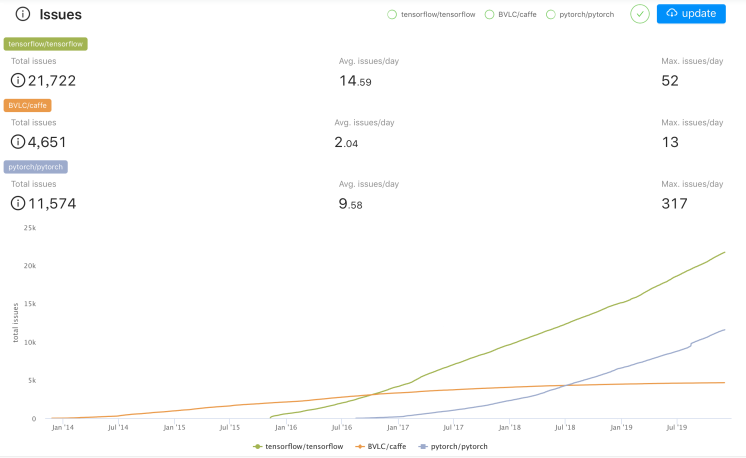Click the cloud icon inside update button

click(x=672, y=13)
